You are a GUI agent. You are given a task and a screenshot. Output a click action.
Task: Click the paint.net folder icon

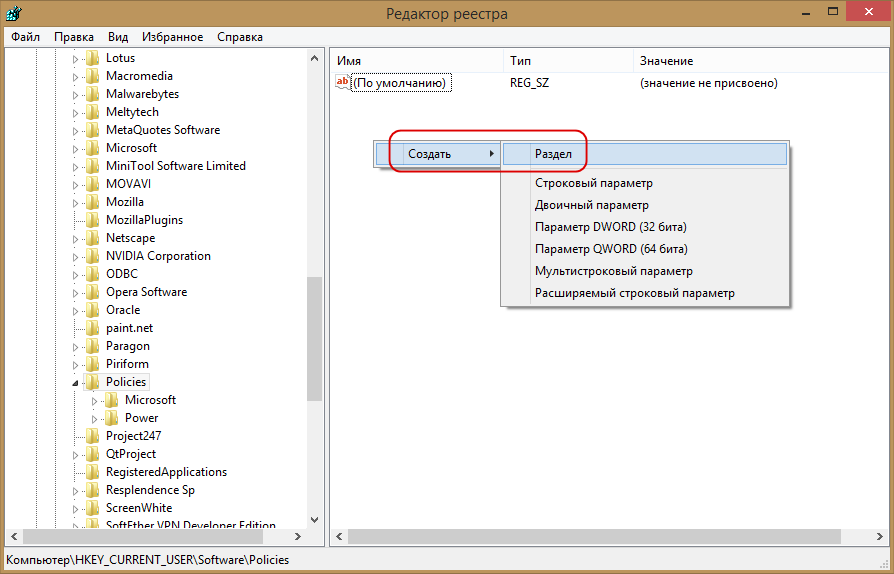pos(92,328)
